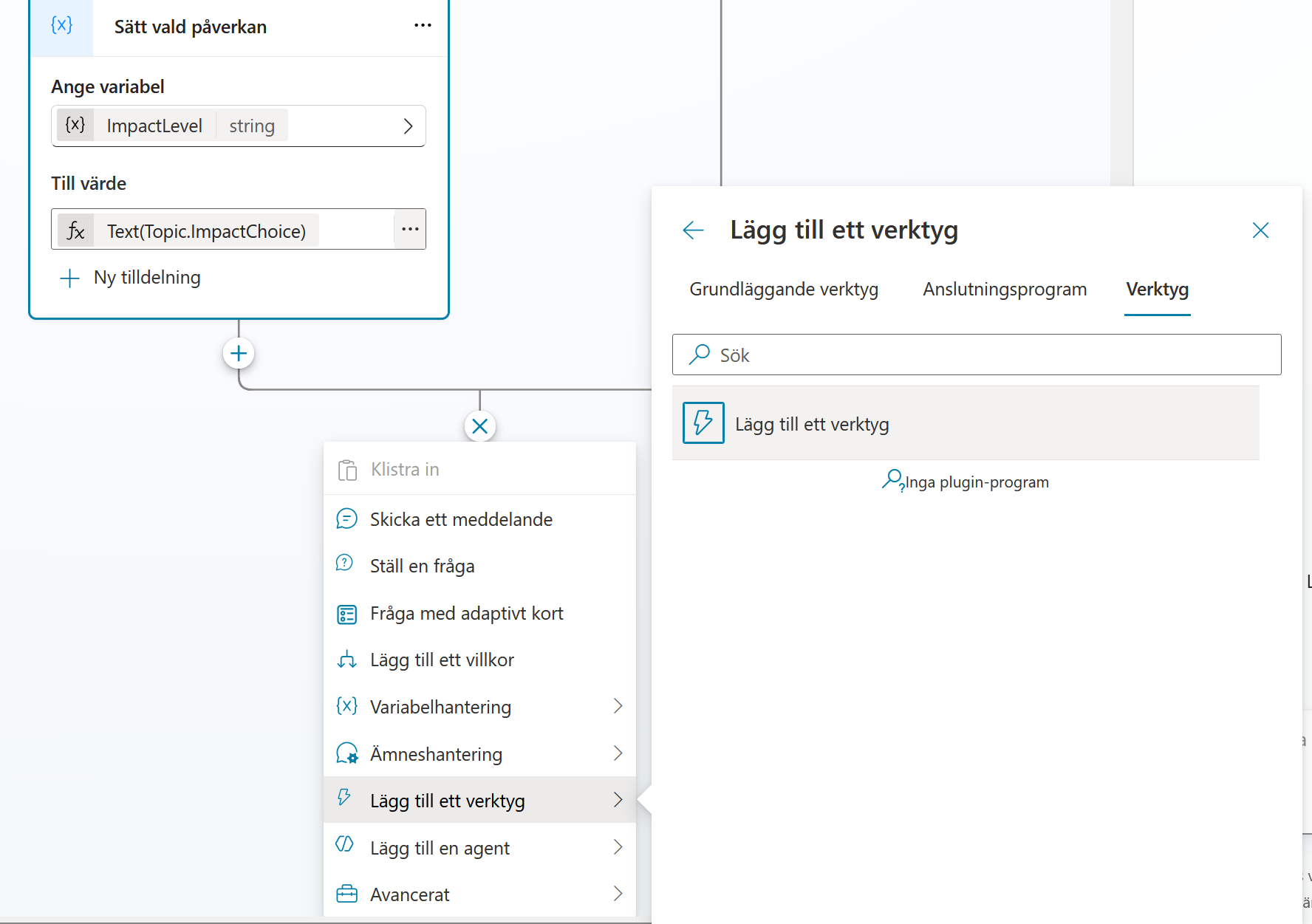Select the Verktyg tab
This screenshot has width=1312, height=924.
[1157, 290]
